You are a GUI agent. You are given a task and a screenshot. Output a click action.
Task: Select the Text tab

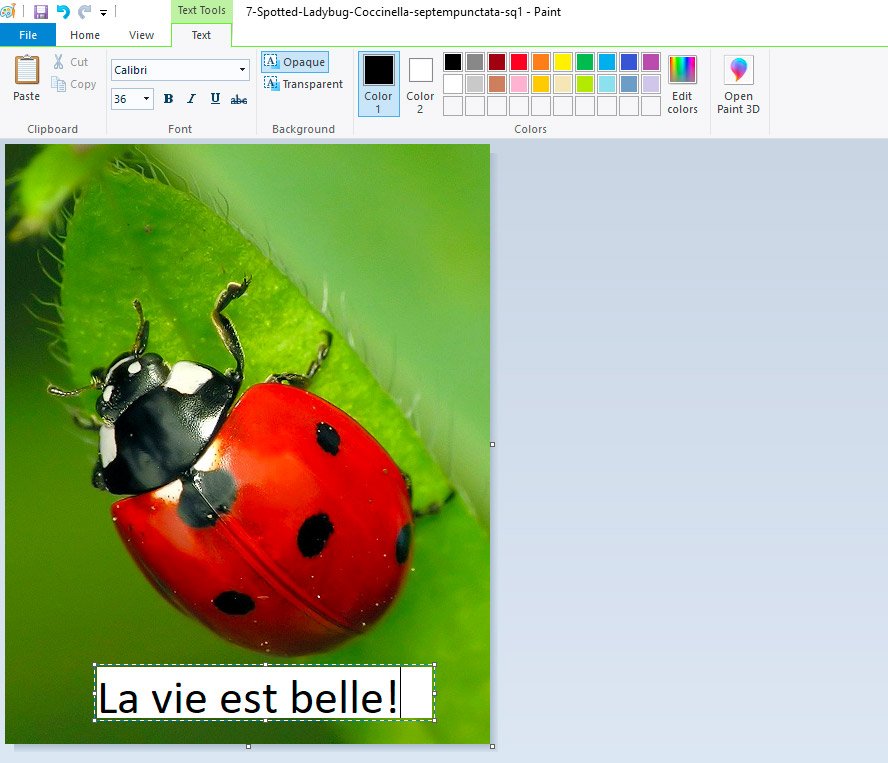(201, 35)
